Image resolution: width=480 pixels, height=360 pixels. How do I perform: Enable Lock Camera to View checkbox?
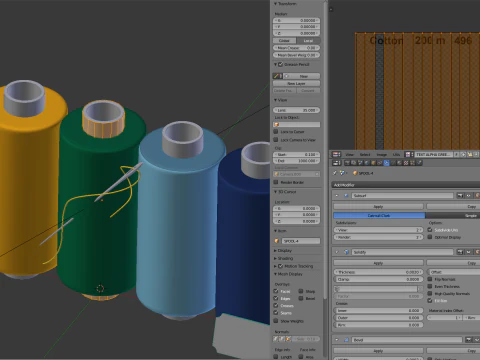[276, 140]
